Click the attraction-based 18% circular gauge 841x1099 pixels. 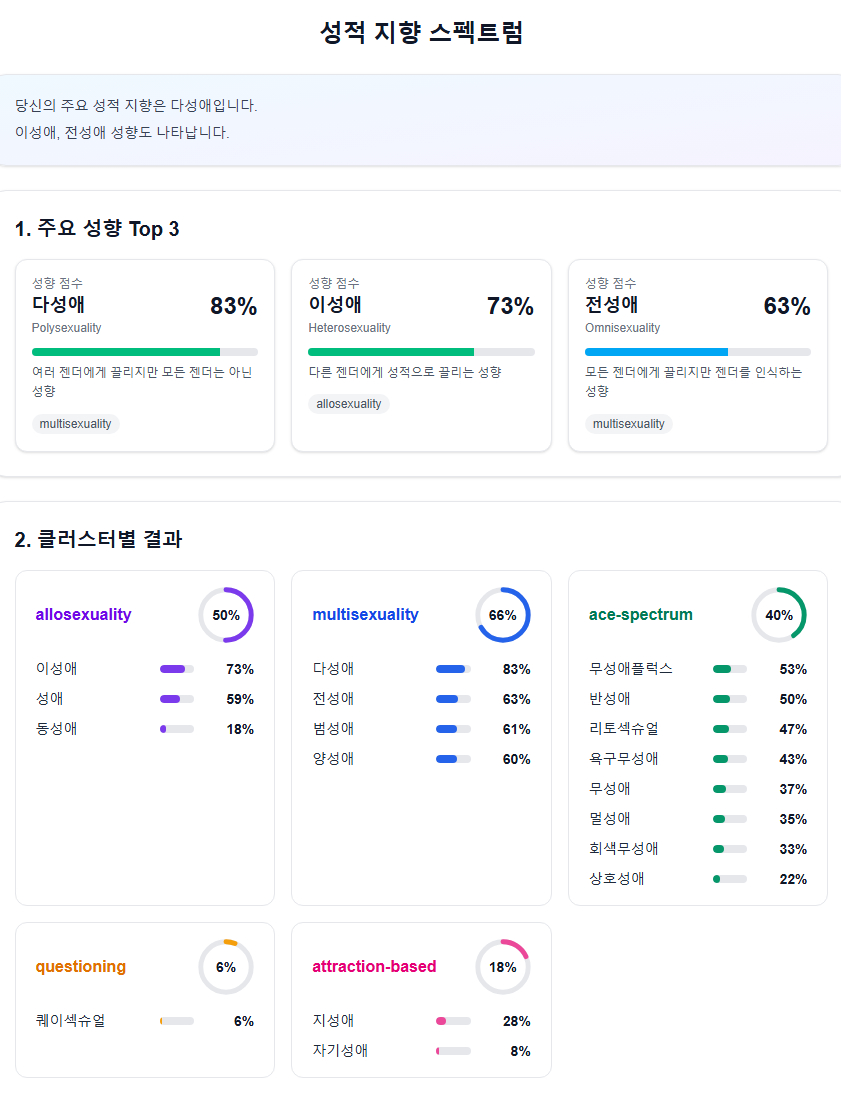click(502, 967)
